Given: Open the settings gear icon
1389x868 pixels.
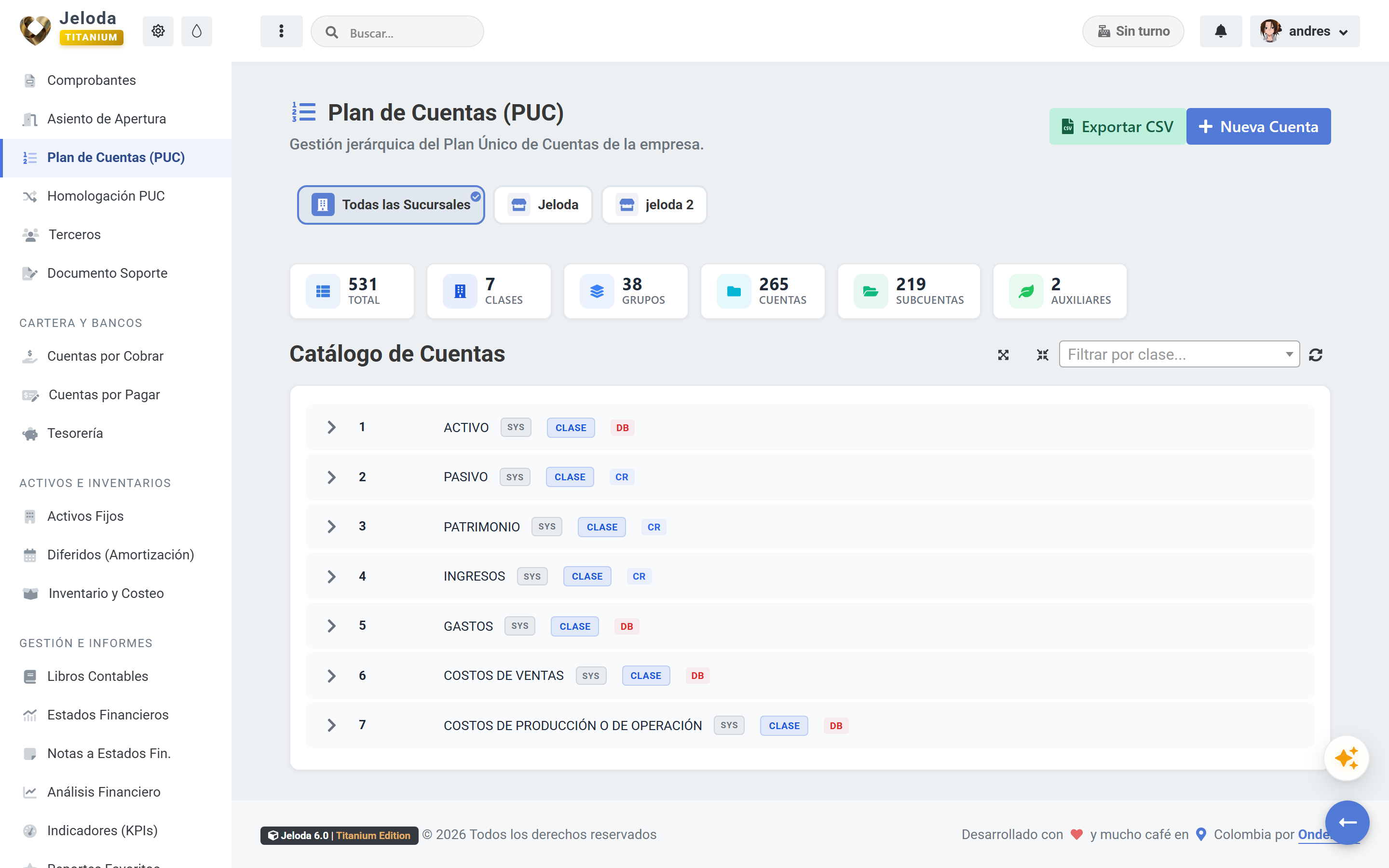Looking at the screenshot, I should [x=158, y=31].
